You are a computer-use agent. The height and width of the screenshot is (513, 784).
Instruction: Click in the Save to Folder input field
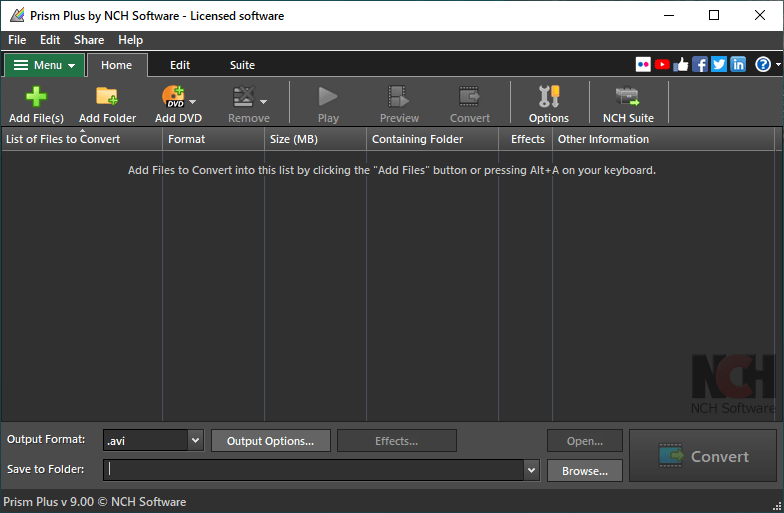[x=314, y=470]
